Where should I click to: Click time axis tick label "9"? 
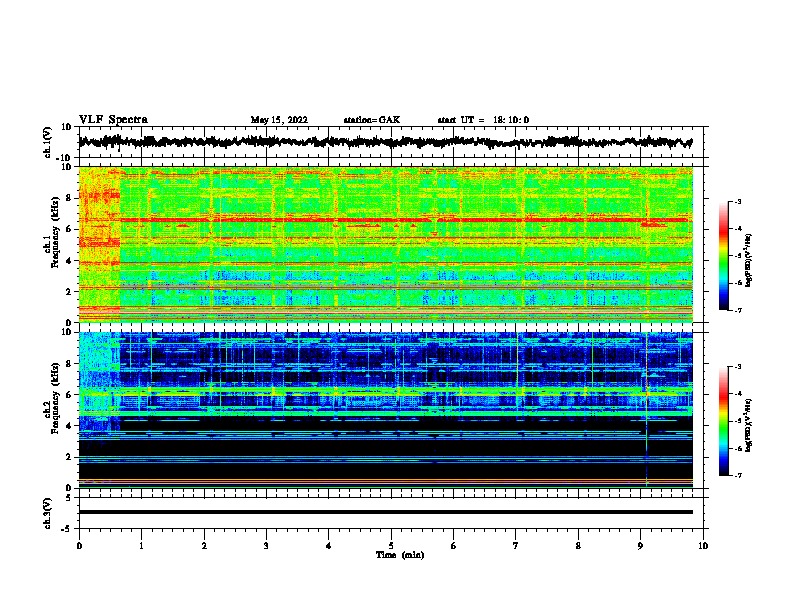point(640,546)
